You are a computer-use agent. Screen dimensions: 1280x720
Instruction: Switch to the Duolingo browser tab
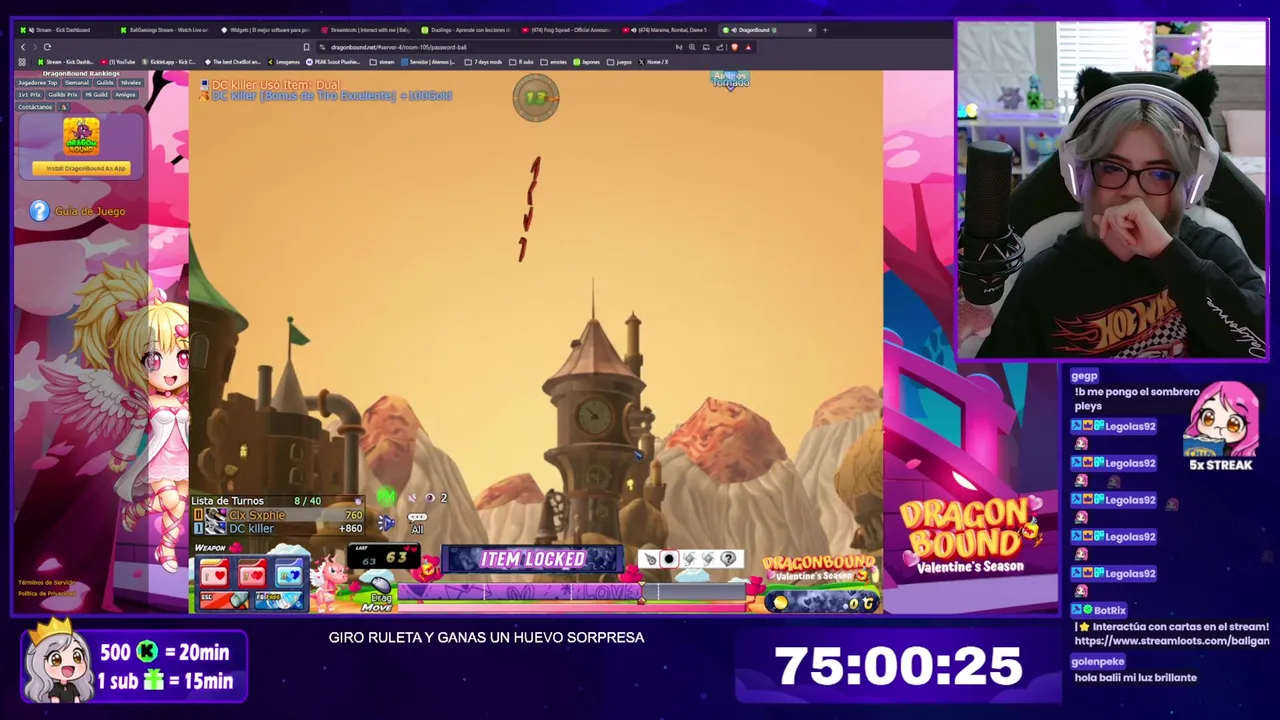click(x=465, y=30)
